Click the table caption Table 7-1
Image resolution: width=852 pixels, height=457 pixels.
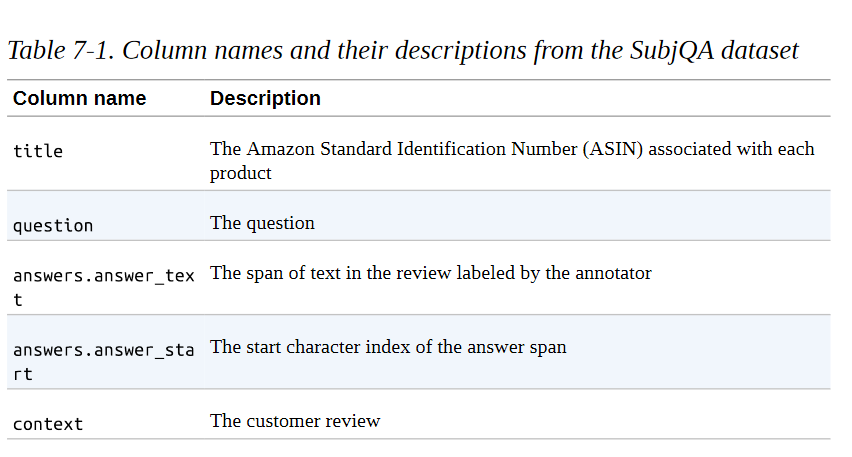pos(403,51)
